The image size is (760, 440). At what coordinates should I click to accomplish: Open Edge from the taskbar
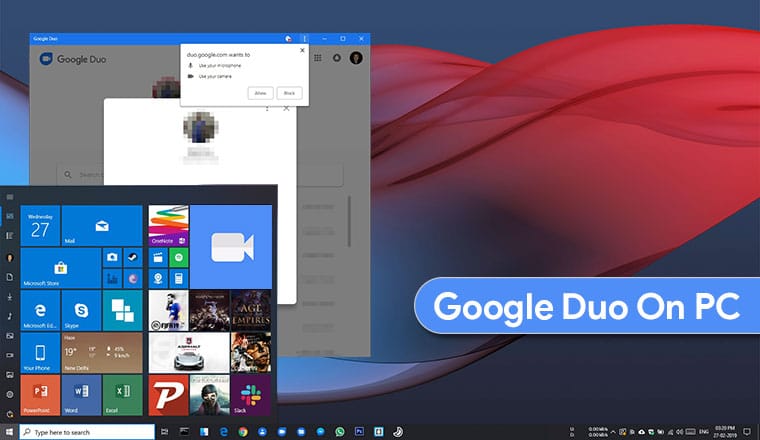point(223,432)
